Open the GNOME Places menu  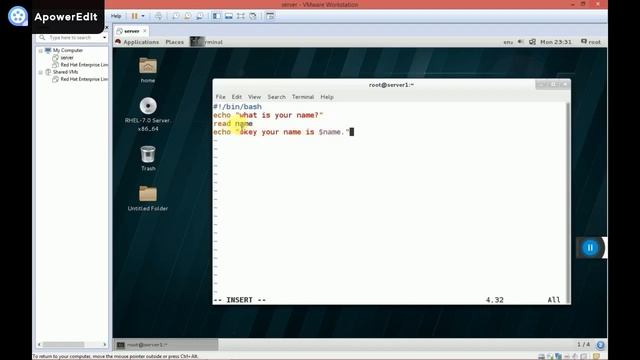174,42
